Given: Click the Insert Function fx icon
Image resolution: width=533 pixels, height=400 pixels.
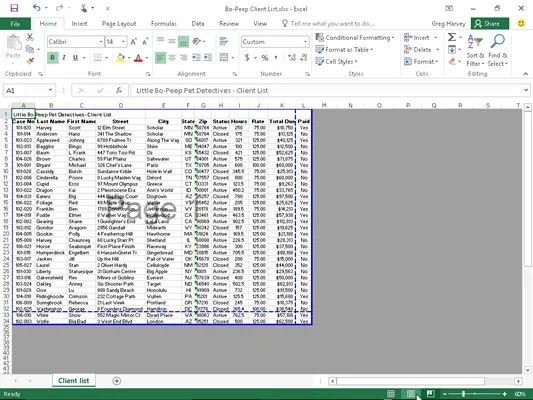Looking at the screenshot, I should point(119,90).
